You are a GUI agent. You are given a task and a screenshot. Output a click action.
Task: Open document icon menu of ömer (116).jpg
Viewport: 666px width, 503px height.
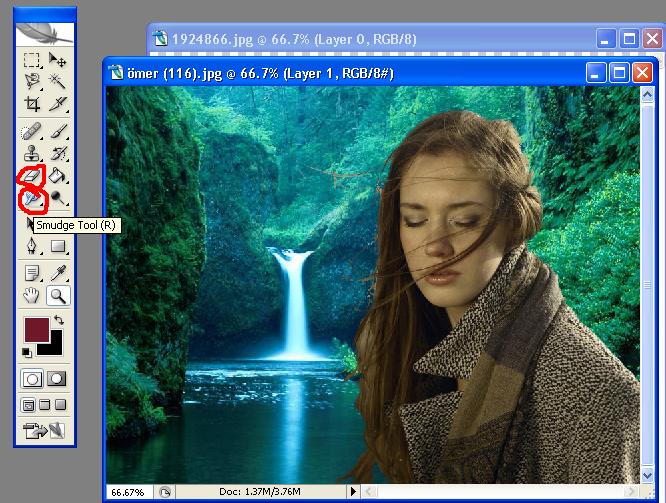[x=116, y=73]
